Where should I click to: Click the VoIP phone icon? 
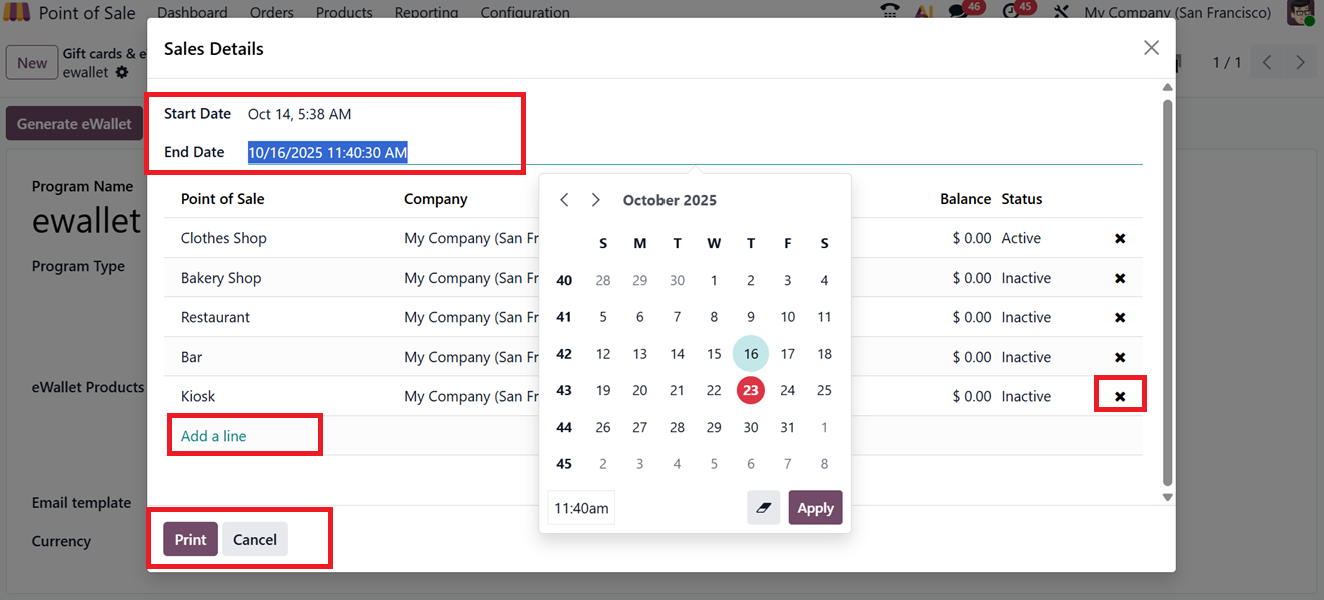pyautogui.click(x=889, y=12)
